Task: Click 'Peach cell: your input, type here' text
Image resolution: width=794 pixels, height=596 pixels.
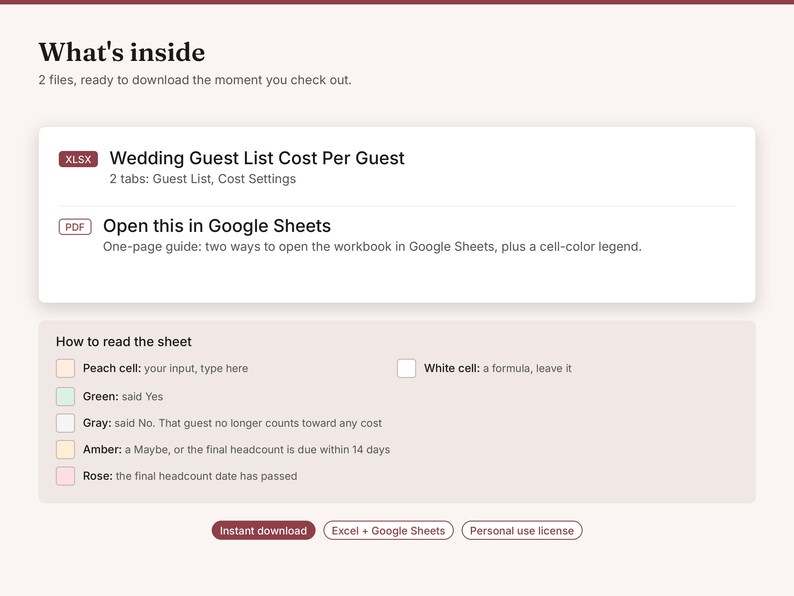Action: pos(166,368)
